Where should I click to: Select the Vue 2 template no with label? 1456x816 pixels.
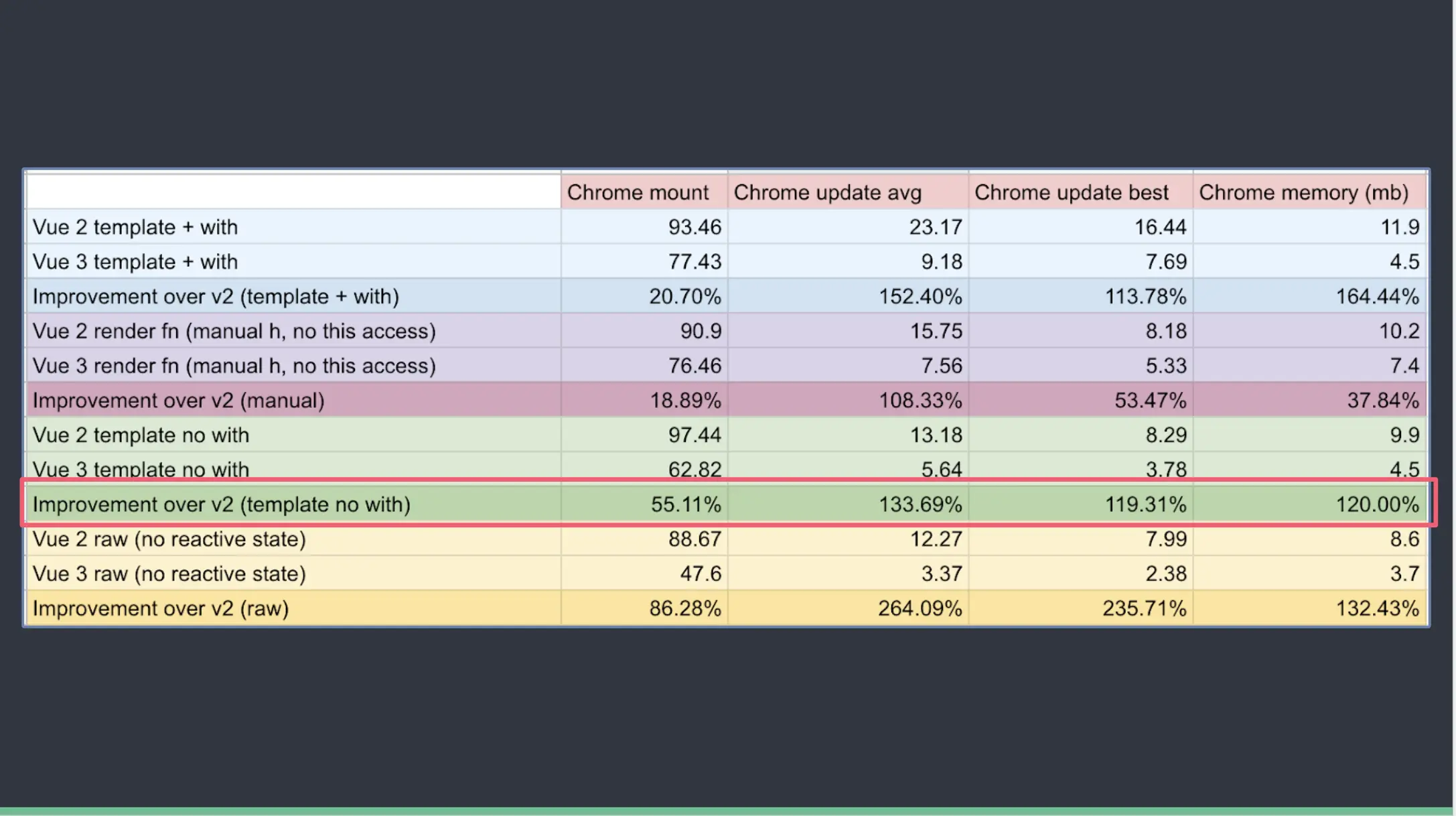[x=141, y=435]
